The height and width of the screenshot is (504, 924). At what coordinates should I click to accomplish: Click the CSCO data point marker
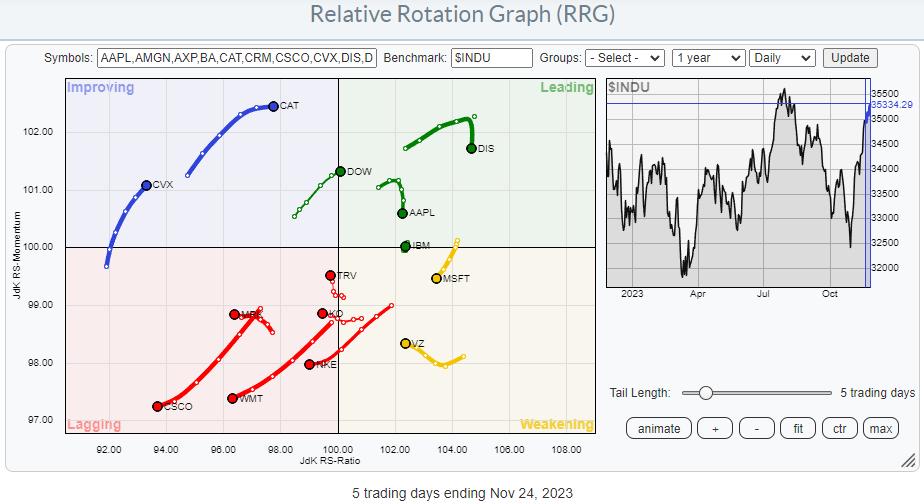click(x=157, y=406)
